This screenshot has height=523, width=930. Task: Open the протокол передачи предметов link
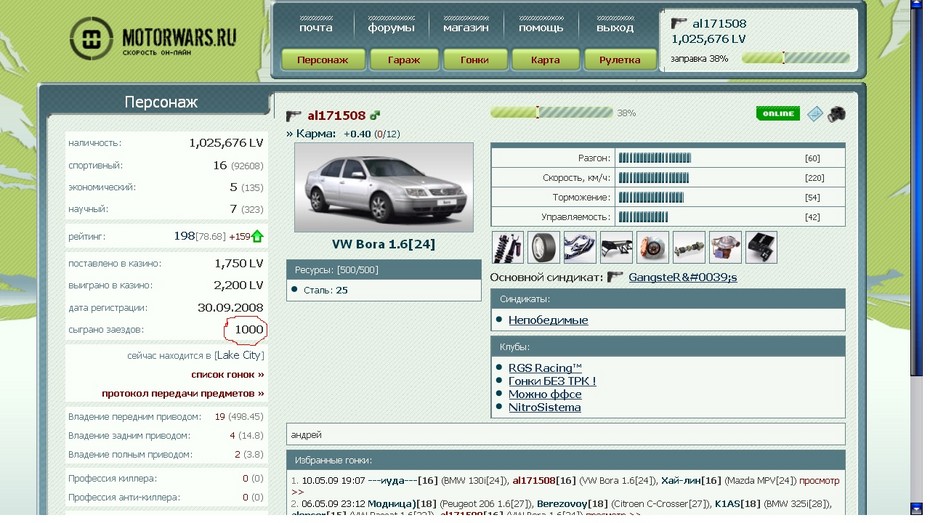click(x=183, y=394)
